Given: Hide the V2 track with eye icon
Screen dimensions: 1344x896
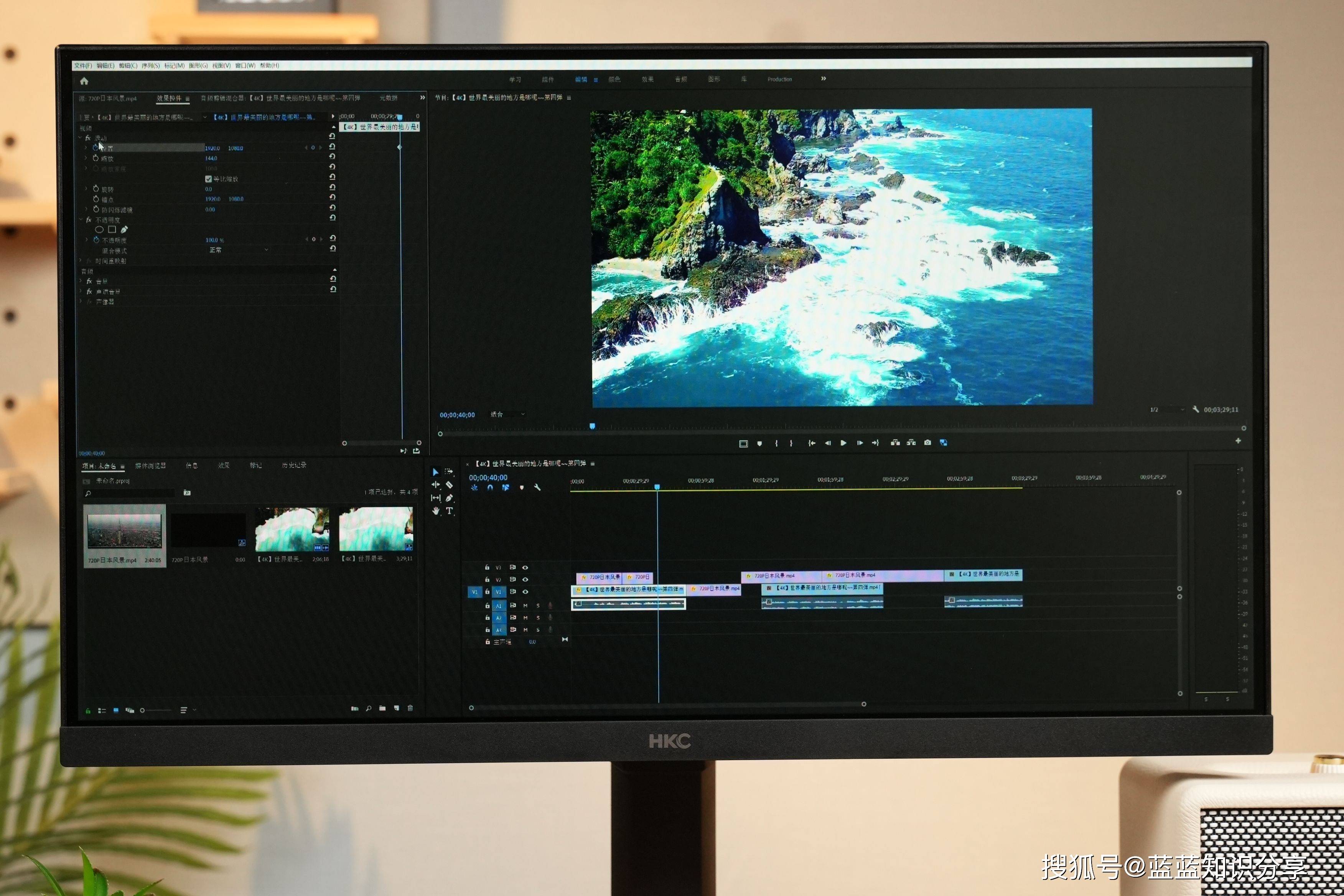Looking at the screenshot, I should pyautogui.click(x=525, y=580).
